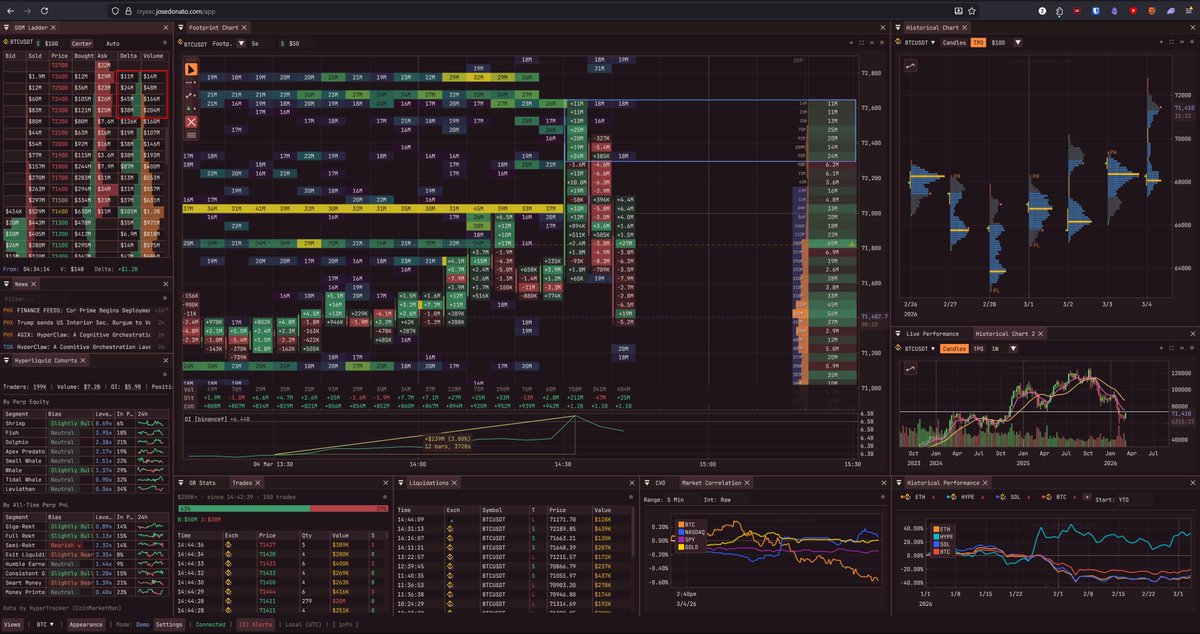Toggle Candles in Historical Chart 2
The image size is (1200, 634).
pyautogui.click(x=955, y=348)
